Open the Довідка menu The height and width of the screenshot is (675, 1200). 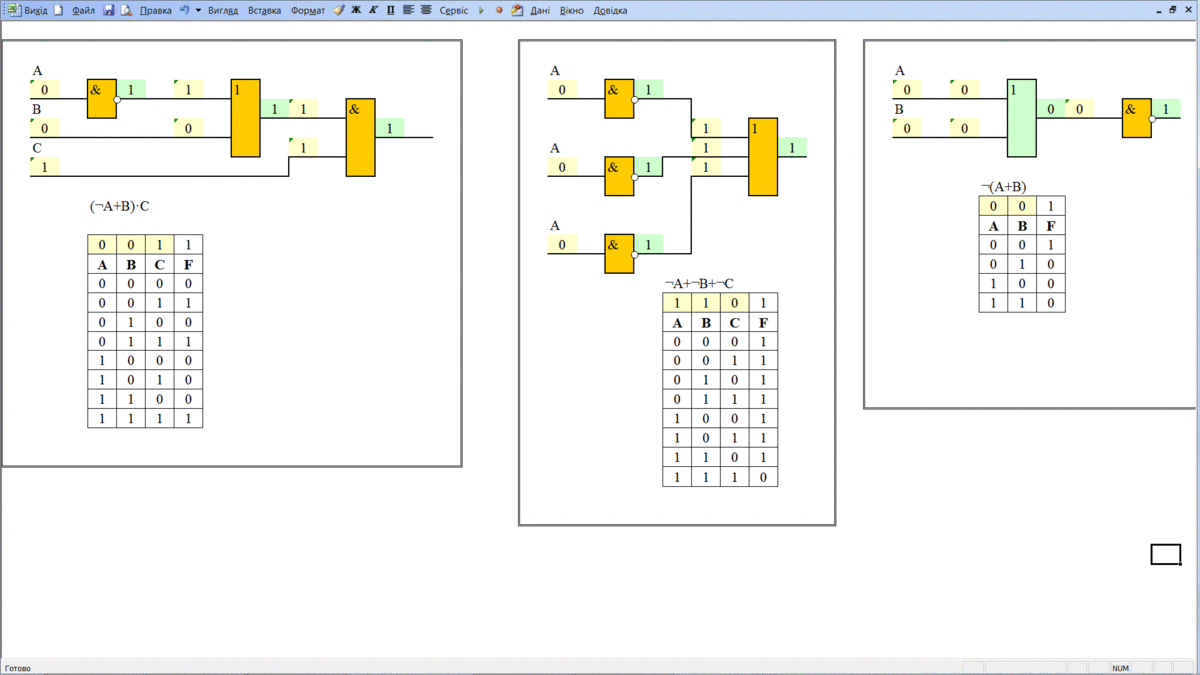pos(611,10)
